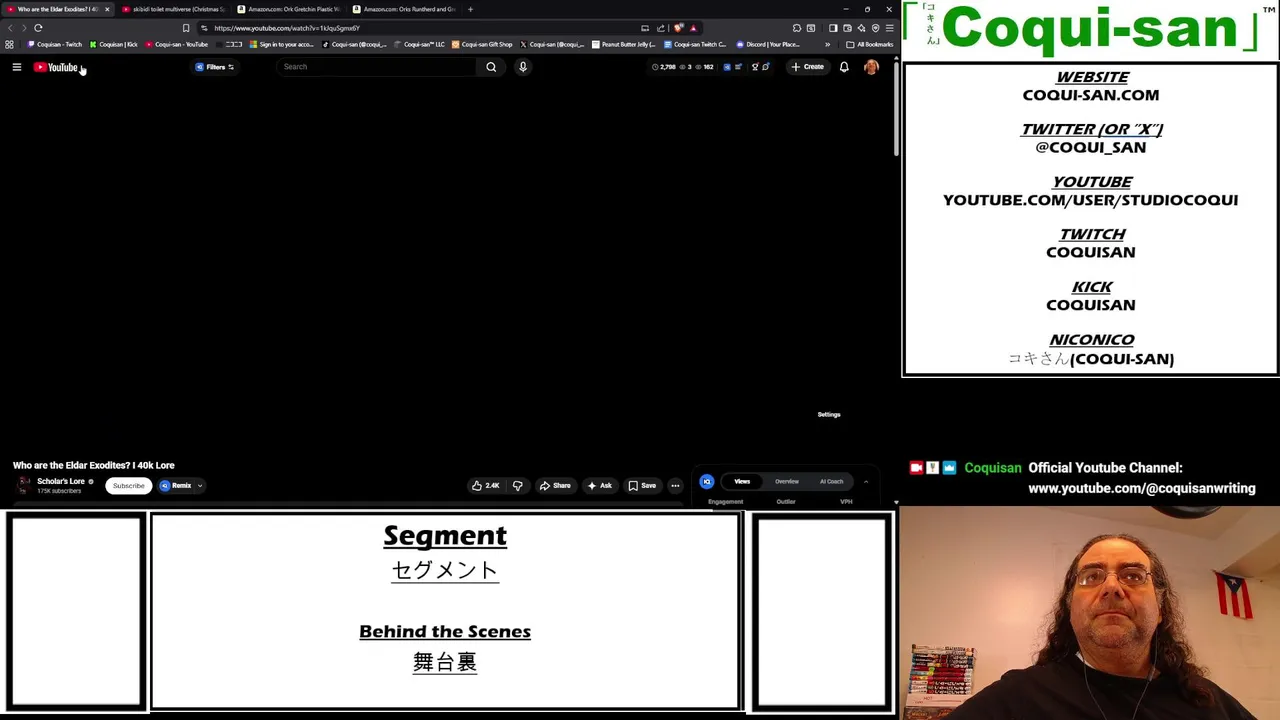Open the Brave Shields lion icon
Image resolution: width=1280 pixels, height=720 pixels.
(679, 28)
